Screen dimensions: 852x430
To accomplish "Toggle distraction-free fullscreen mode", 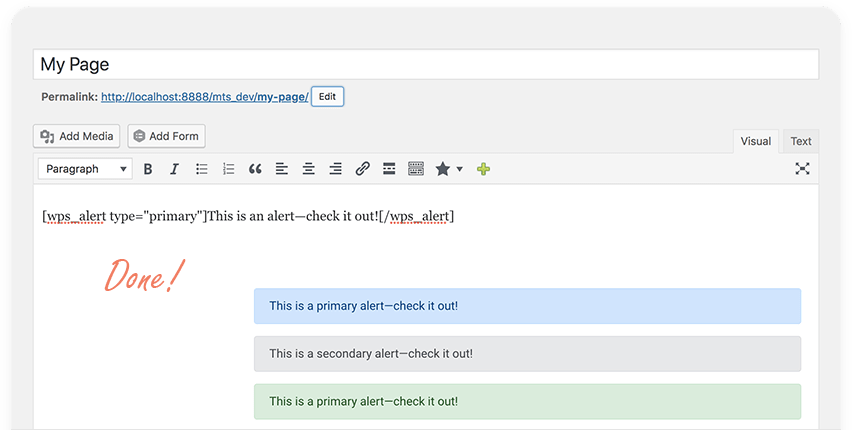I will 802,169.
